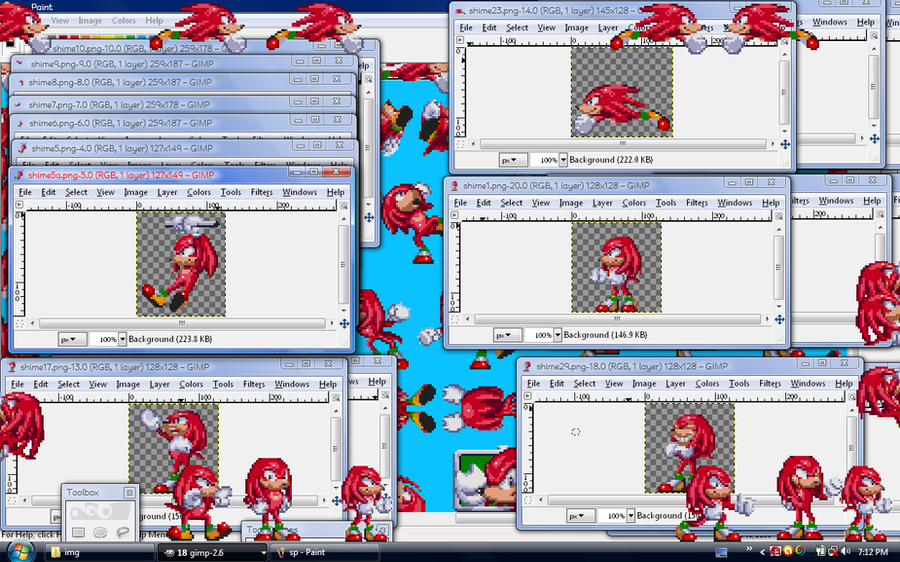Activate shime9.png window title bar
Image resolution: width=900 pixels, height=562 pixels.
click(183, 63)
